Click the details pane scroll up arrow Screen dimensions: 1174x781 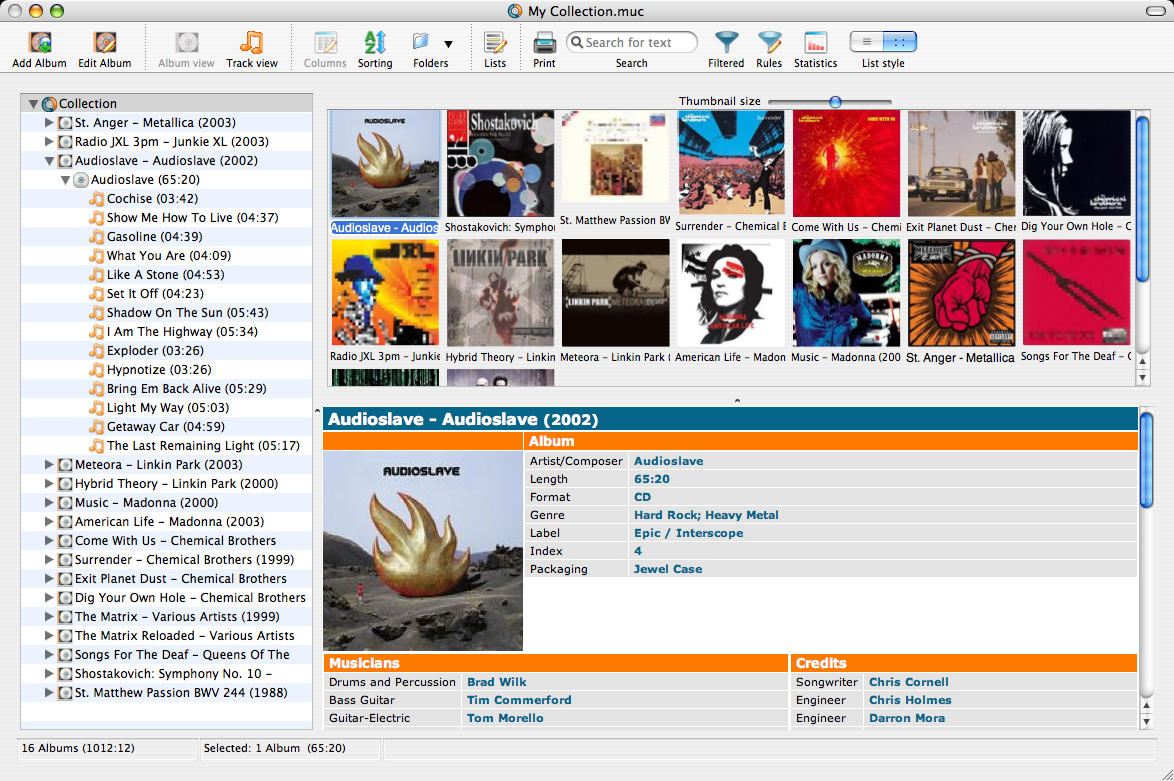click(x=1146, y=706)
